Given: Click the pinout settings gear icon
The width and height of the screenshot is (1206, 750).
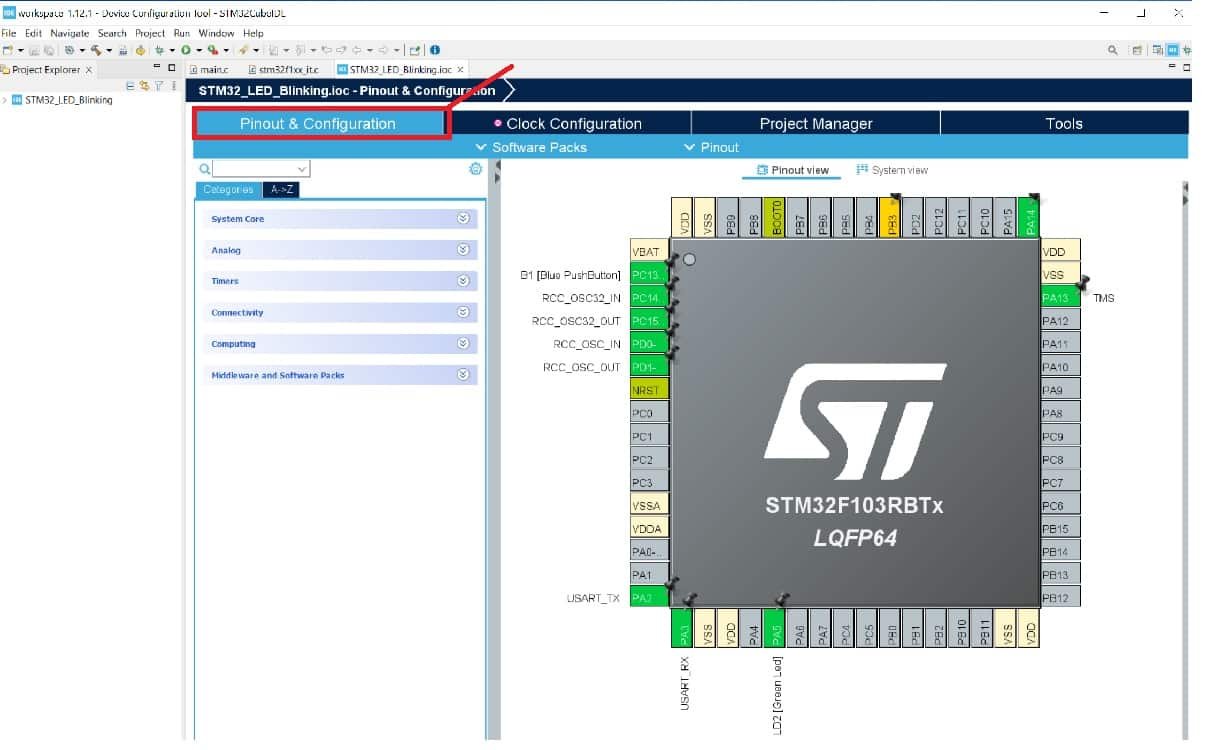Looking at the screenshot, I should [x=475, y=169].
